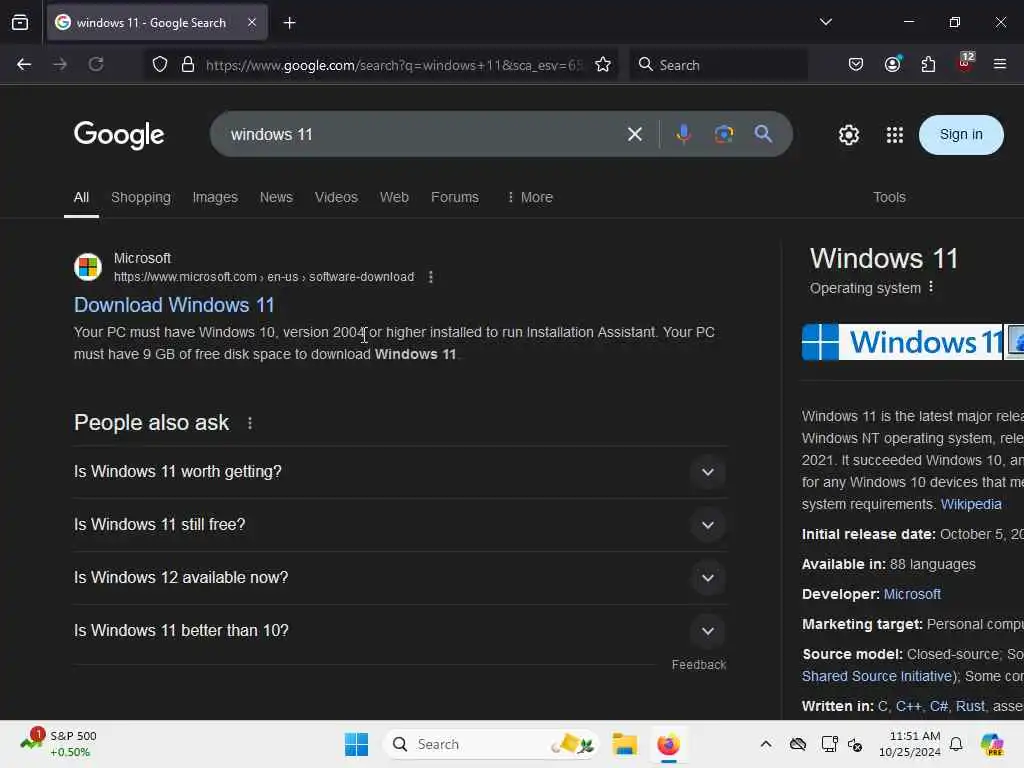Click the Sign in button

click(961, 135)
